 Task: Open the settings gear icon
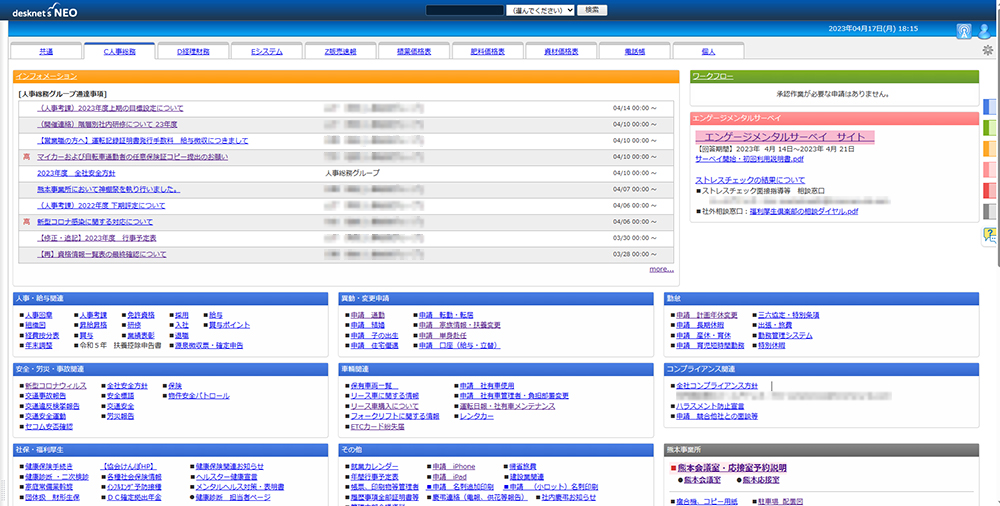point(989,51)
